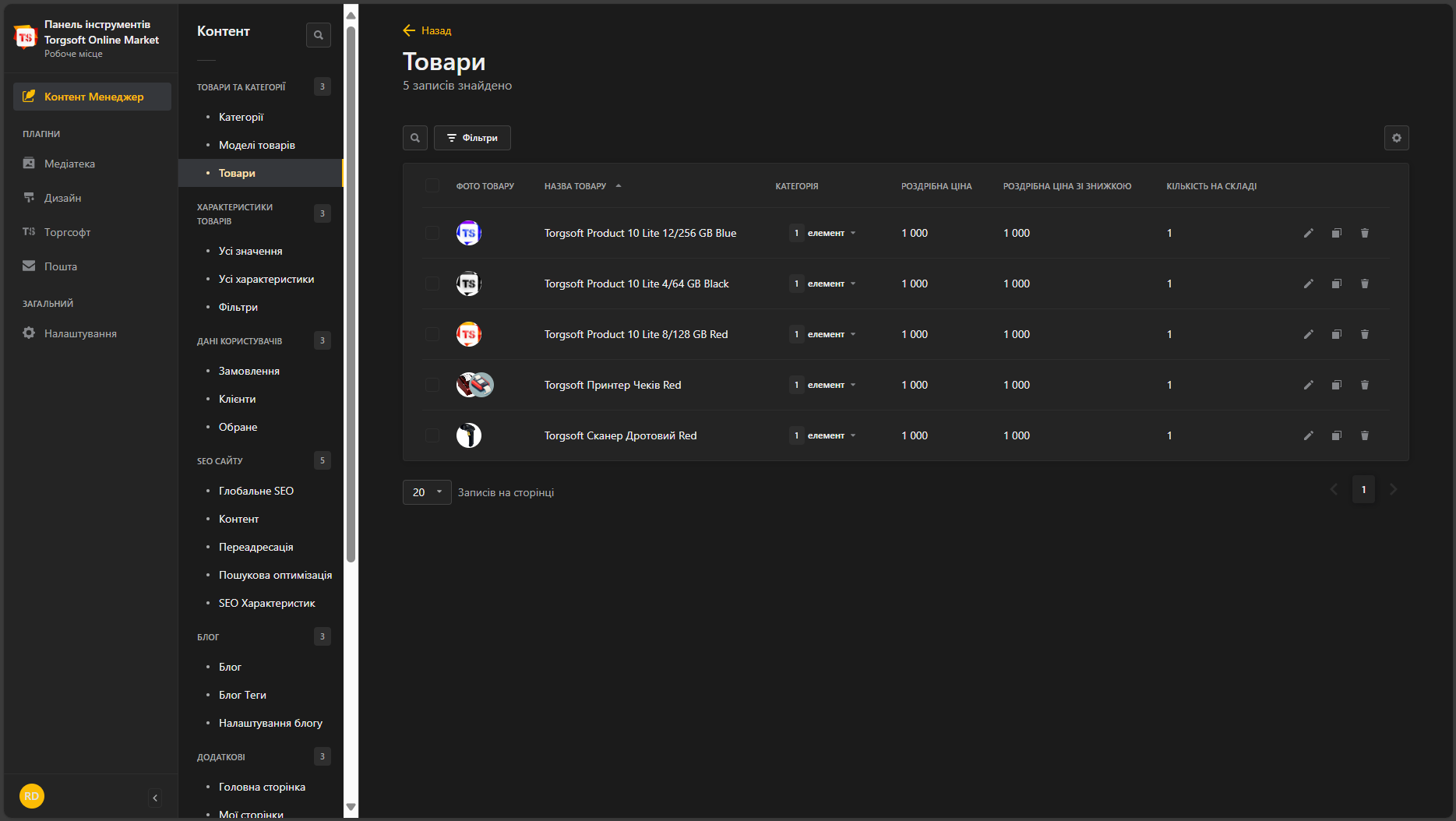Click page number 1 in pagination

(x=1363, y=490)
